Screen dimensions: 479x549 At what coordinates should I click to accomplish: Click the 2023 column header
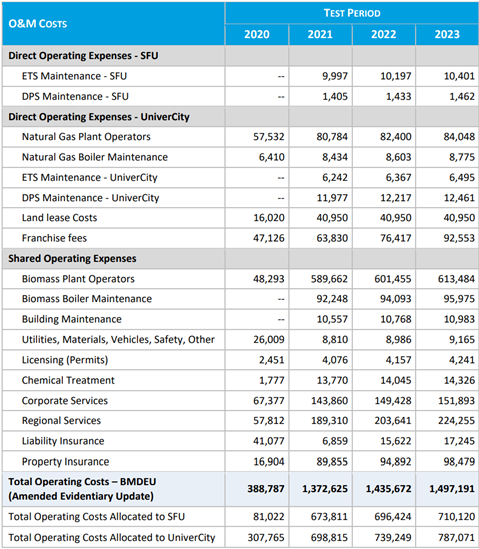tap(447, 34)
